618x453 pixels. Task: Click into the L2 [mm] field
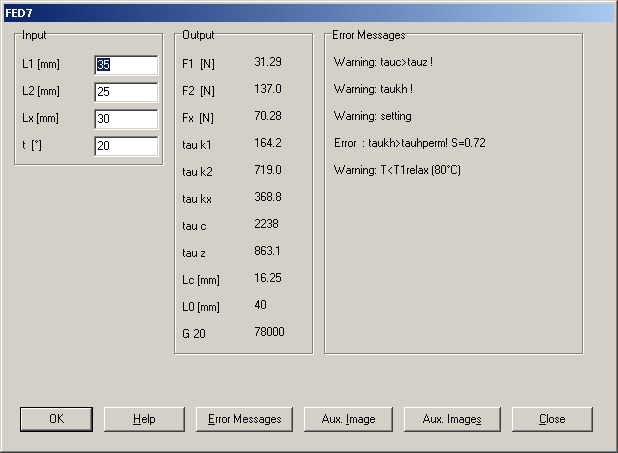[126, 92]
